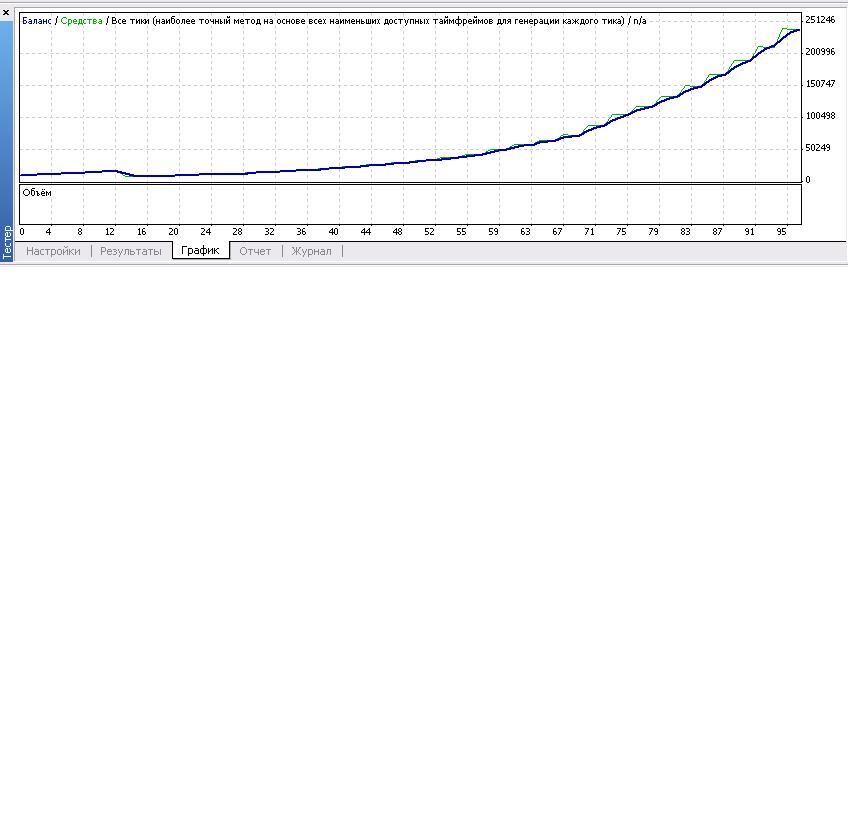Switch to the Результаты tab

131,251
